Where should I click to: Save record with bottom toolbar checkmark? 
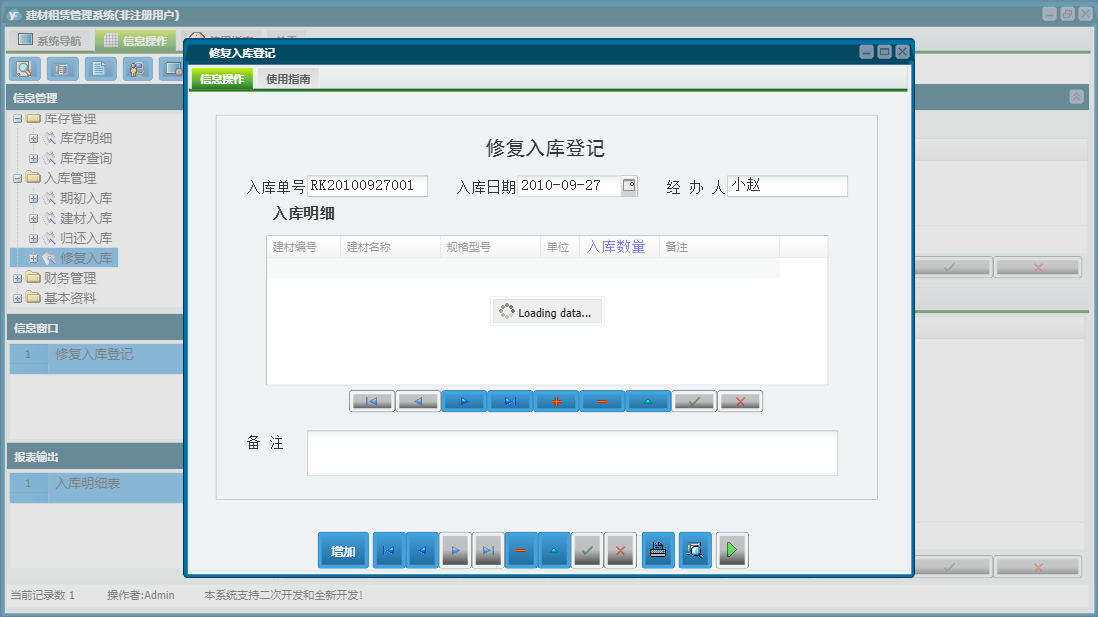pyautogui.click(x=588, y=550)
